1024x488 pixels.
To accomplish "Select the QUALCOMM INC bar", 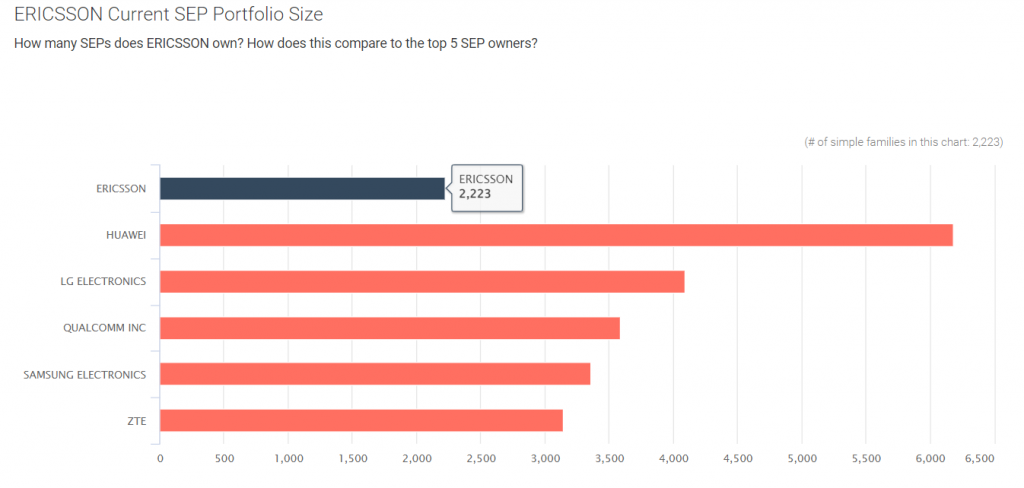I will click(x=390, y=328).
